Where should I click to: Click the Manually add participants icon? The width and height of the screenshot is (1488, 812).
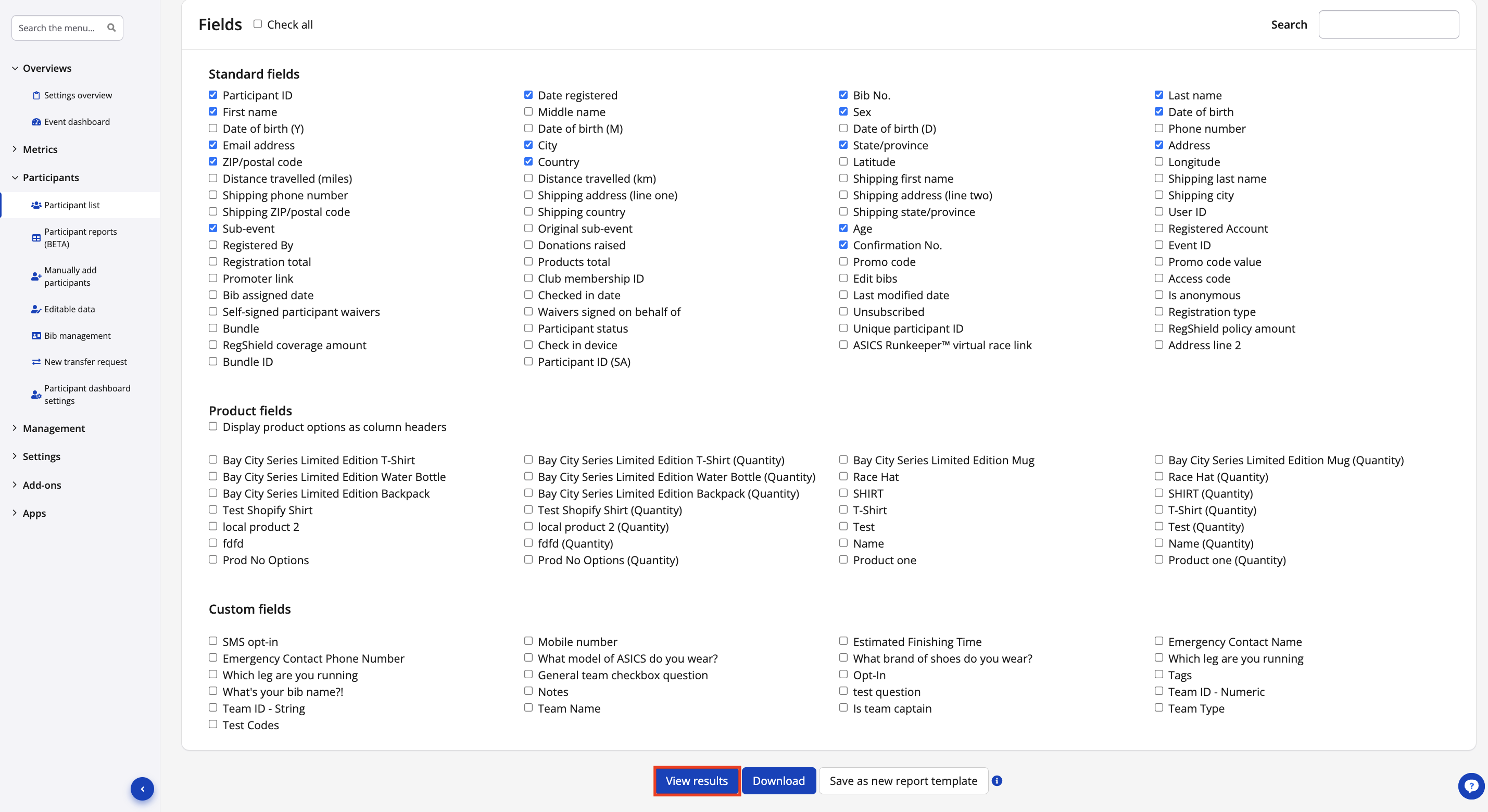coord(36,276)
